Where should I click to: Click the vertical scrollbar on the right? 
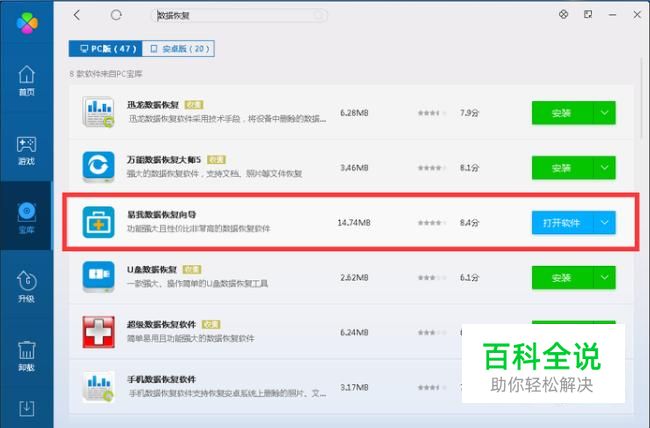642,97
